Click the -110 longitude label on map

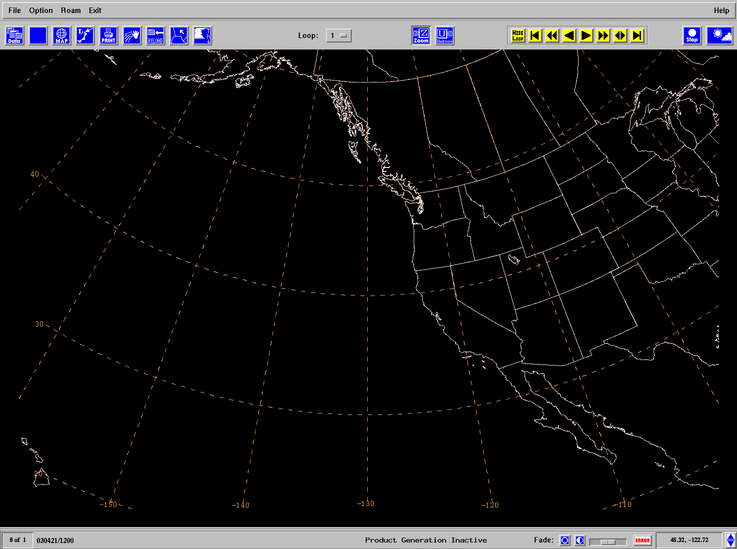pos(623,504)
